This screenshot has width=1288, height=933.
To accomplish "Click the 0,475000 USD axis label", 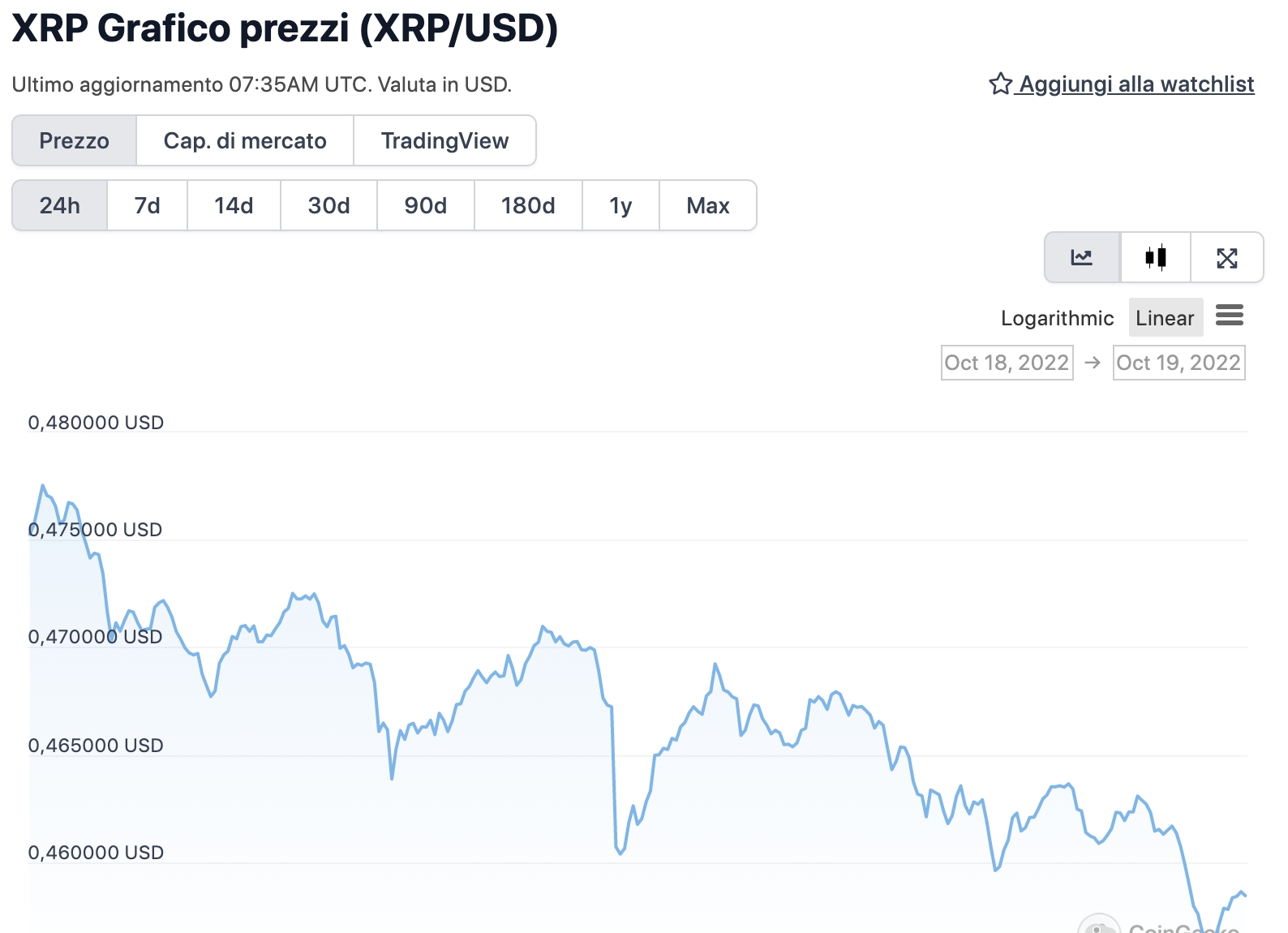I will pos(96,530).
